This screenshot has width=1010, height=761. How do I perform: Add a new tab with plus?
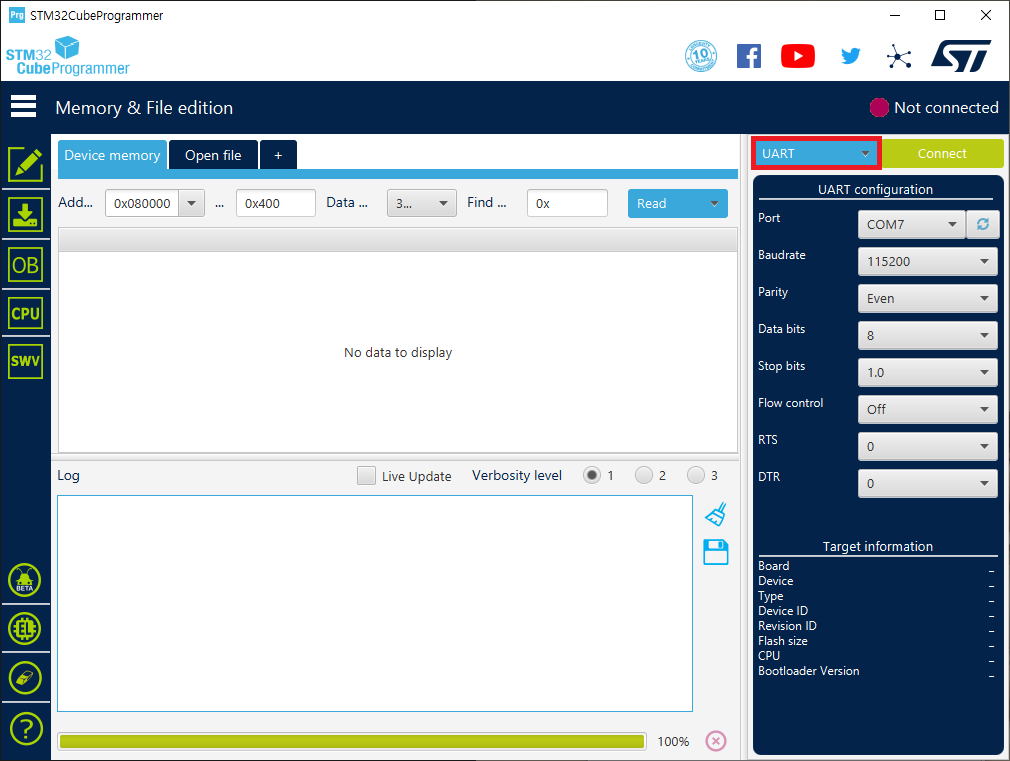click(278, 155)
